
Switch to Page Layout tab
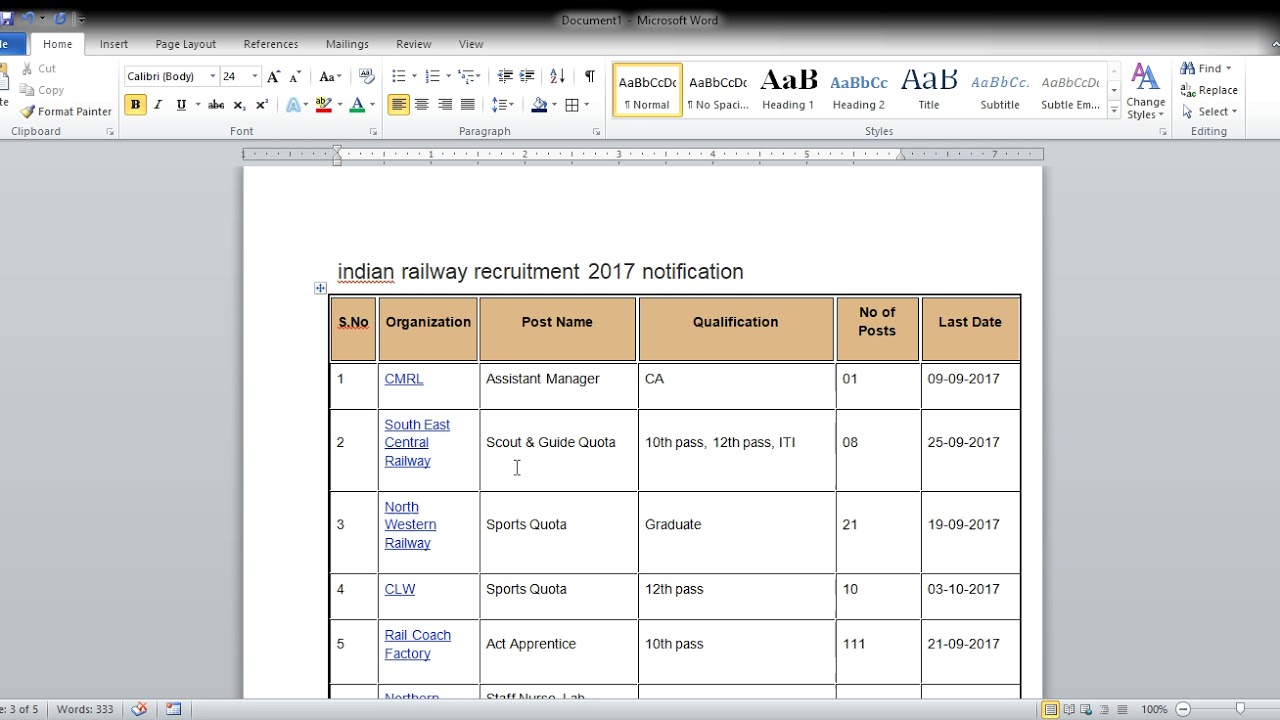coord(186,44)
